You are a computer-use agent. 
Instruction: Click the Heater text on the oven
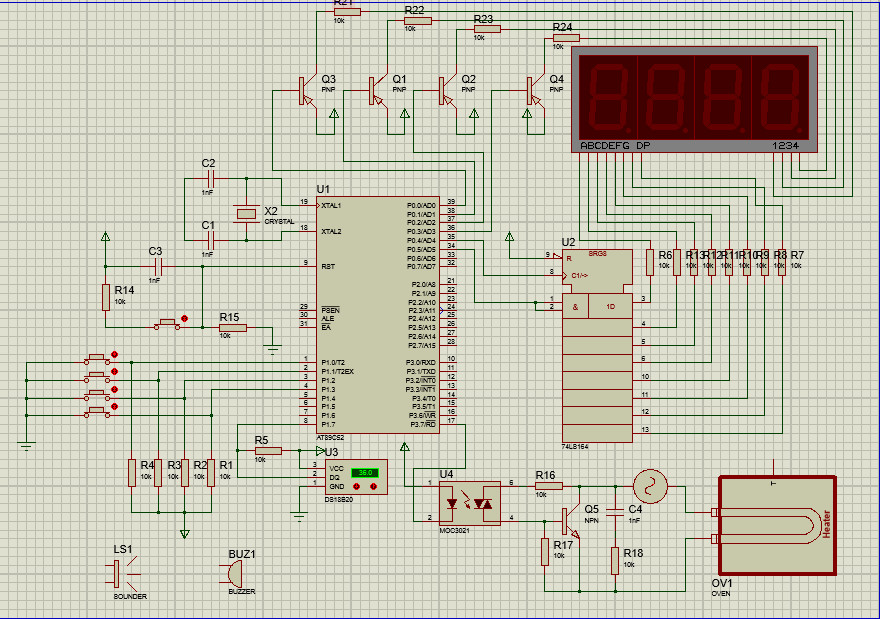tap(826, 524)
